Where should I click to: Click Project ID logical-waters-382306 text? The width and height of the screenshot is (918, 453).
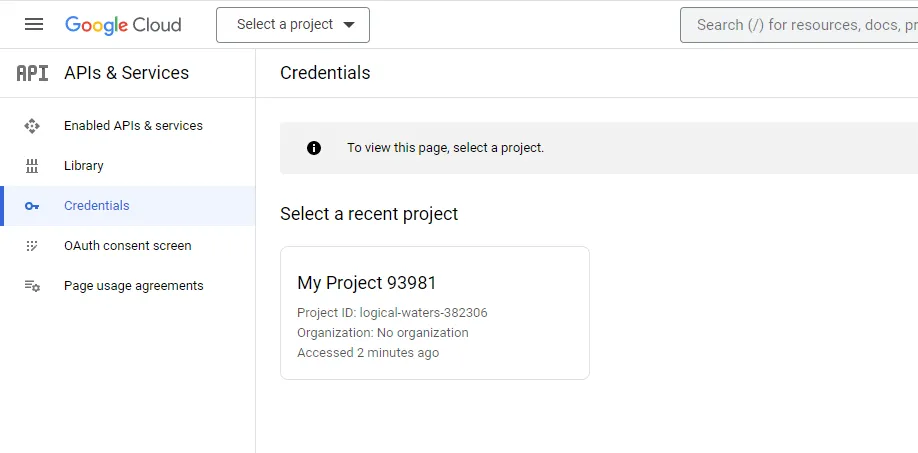pos(392,313)
